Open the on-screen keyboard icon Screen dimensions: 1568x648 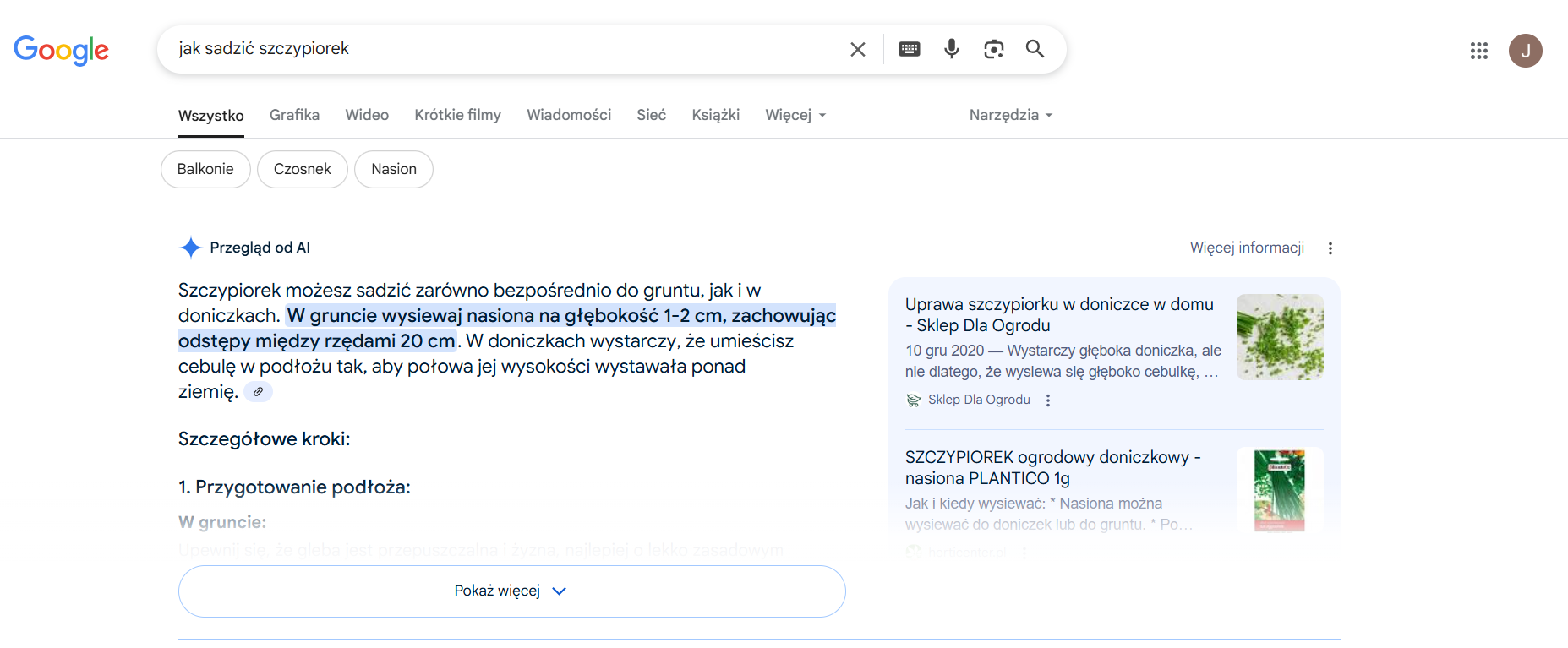point(910,49)
